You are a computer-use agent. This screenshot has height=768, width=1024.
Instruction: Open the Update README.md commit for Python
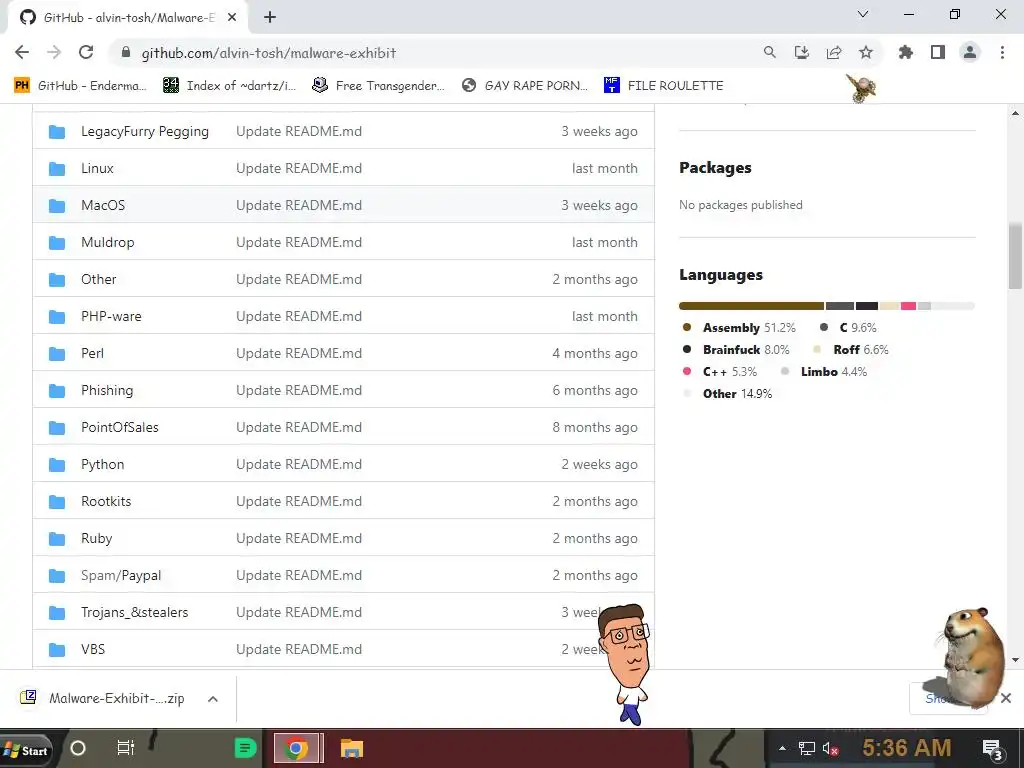point(299,464)
